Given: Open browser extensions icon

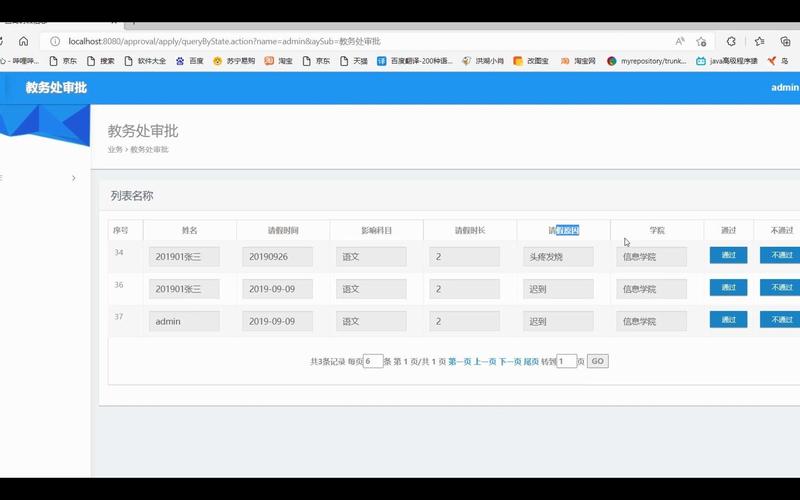Looking at the screenshot, I should pos(731,41).
